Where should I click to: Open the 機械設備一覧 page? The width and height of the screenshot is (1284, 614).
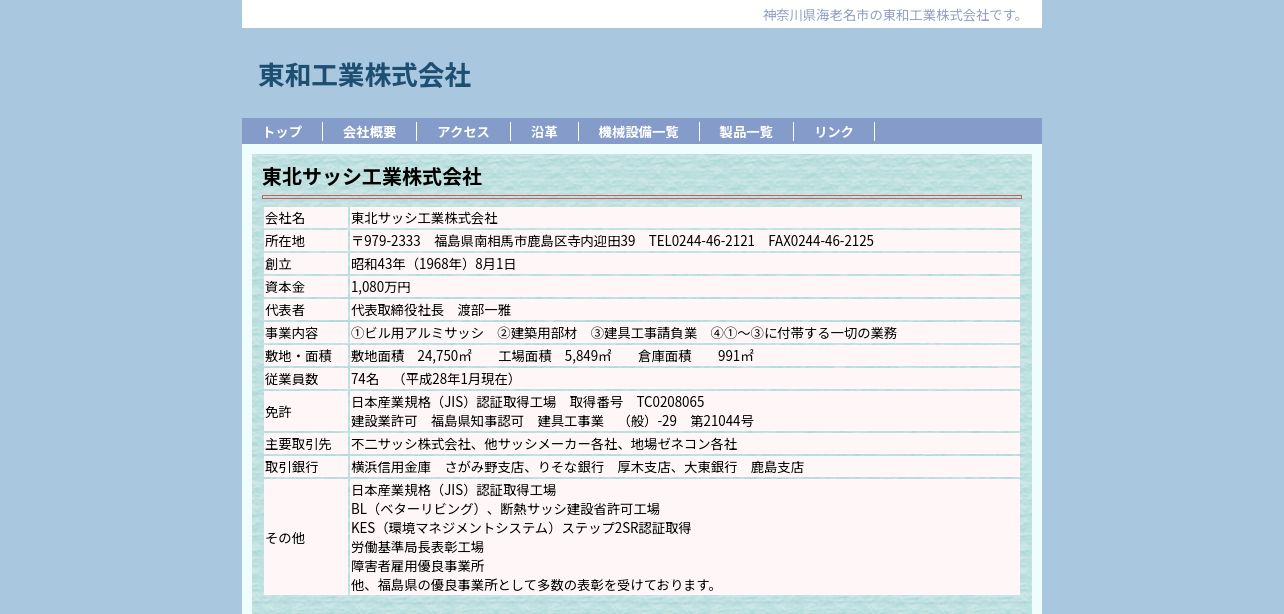[638, 132]
